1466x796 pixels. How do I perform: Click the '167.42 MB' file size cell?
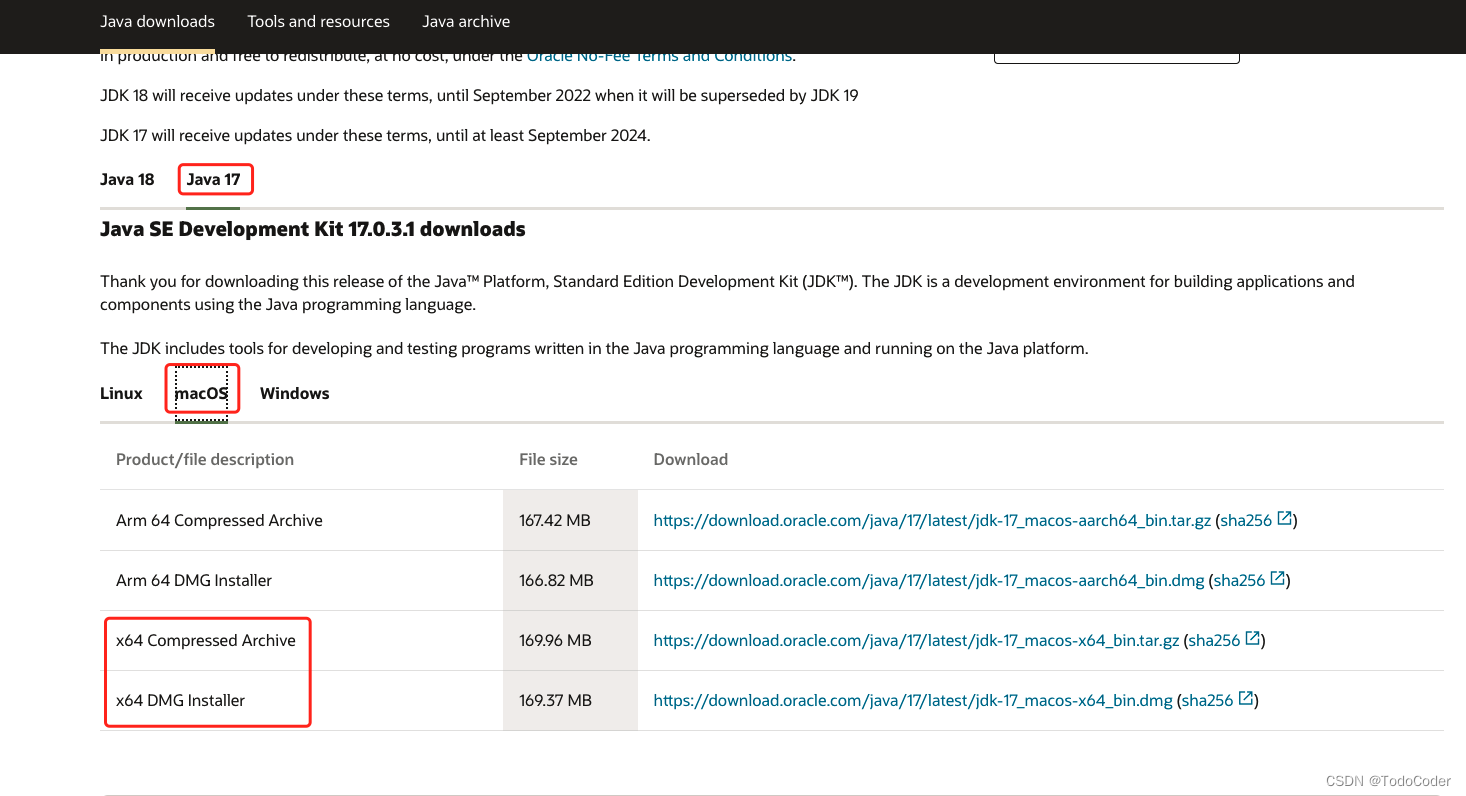point(570,521)
